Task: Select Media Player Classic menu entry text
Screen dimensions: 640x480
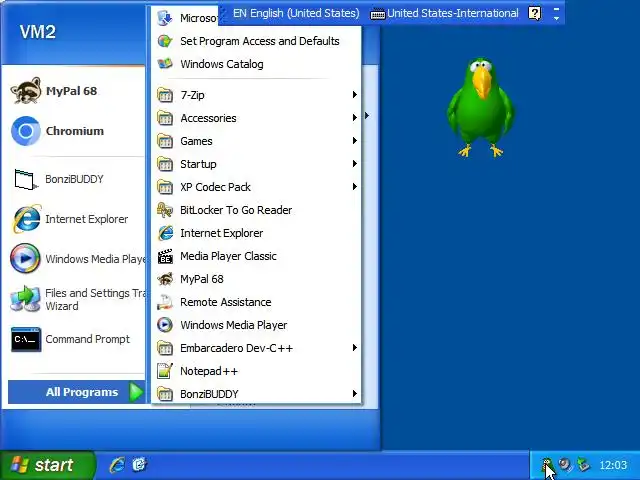Action: point(228,256)
